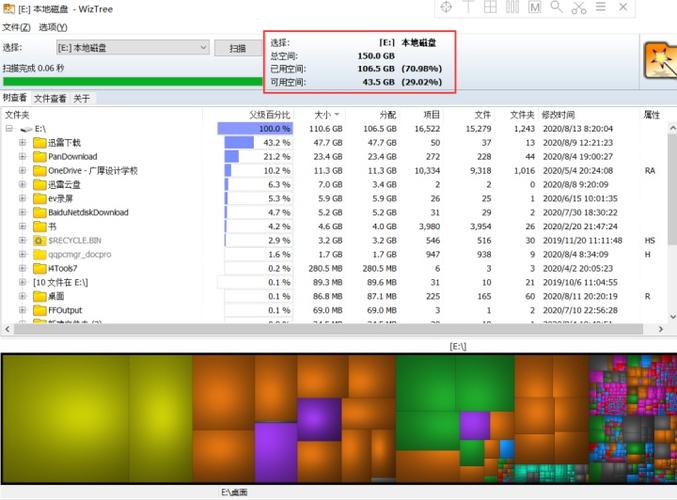Click the four-pane grid icon in floating toolbar
Viewport: 677px width, 500px height.
490,7
